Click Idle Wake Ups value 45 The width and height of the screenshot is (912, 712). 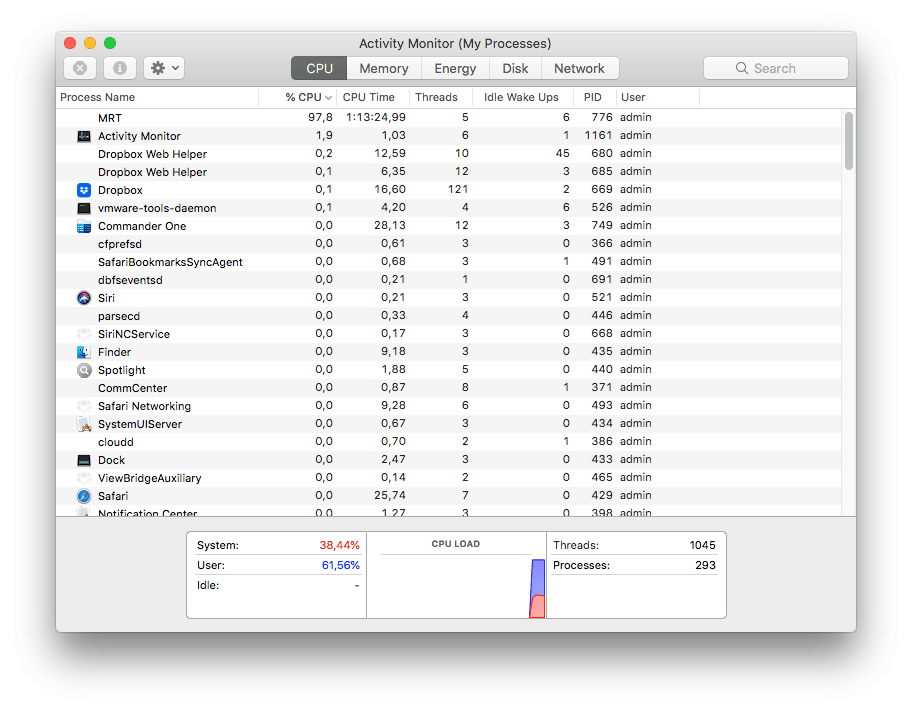562,154
